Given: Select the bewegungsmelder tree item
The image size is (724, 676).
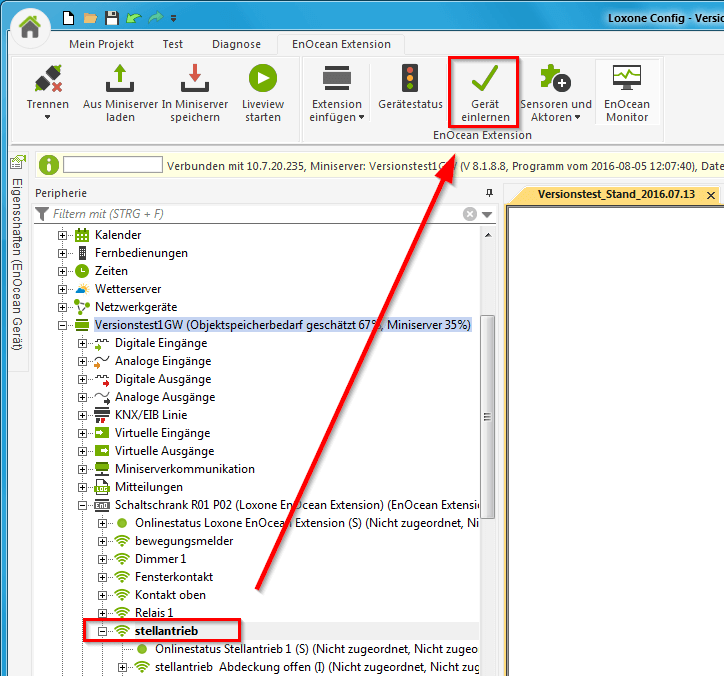Looking at the screenshot, I should [x=184, y=541].
